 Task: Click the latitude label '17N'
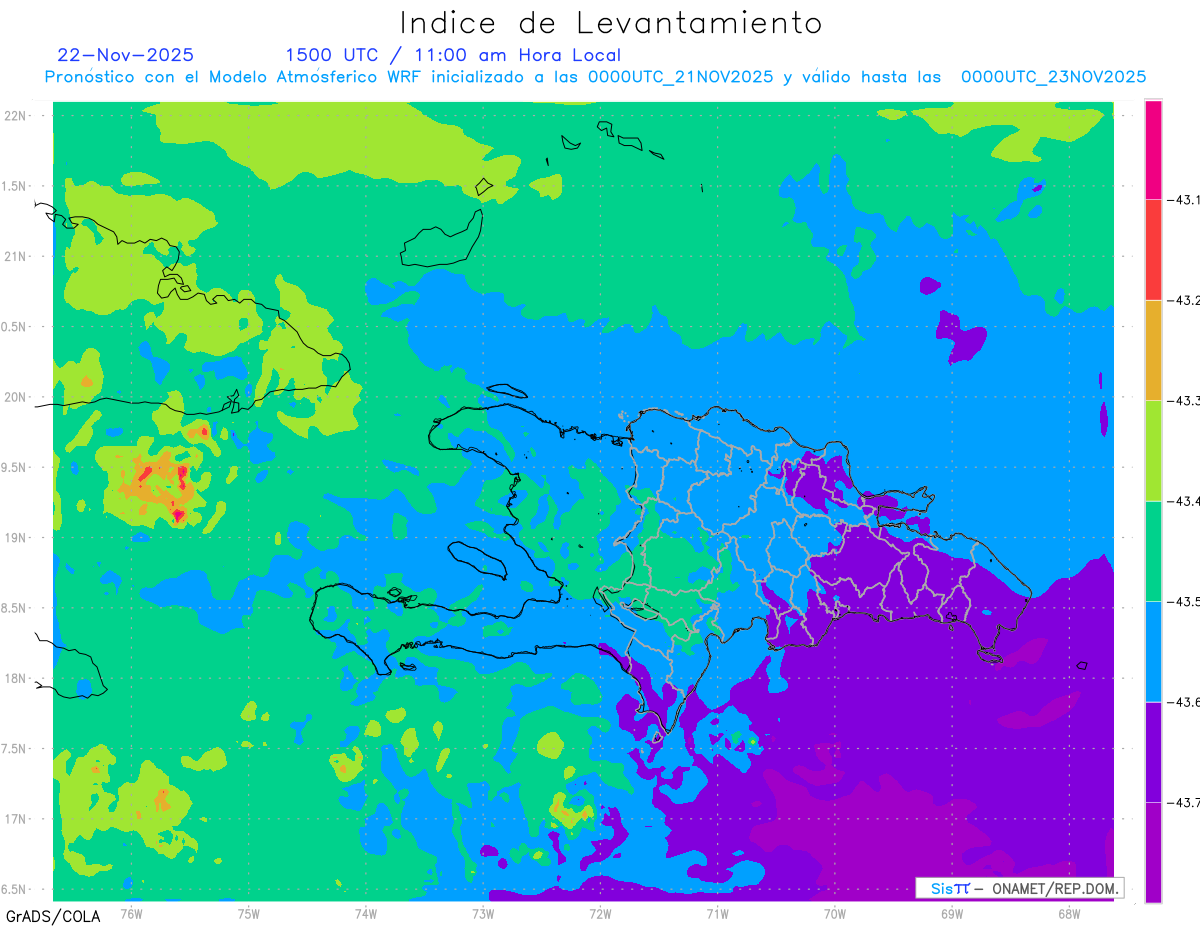point(15,819)
